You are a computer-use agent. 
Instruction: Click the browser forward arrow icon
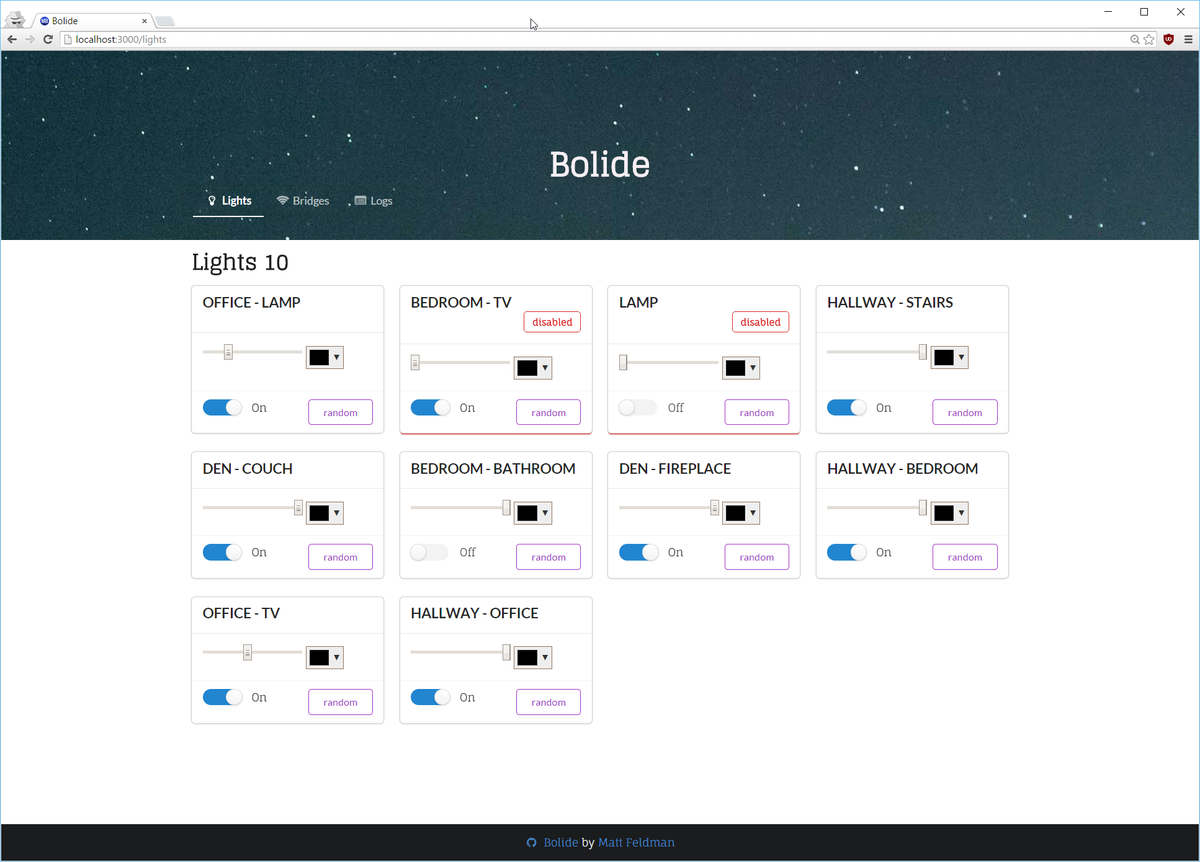click(30, 39)
